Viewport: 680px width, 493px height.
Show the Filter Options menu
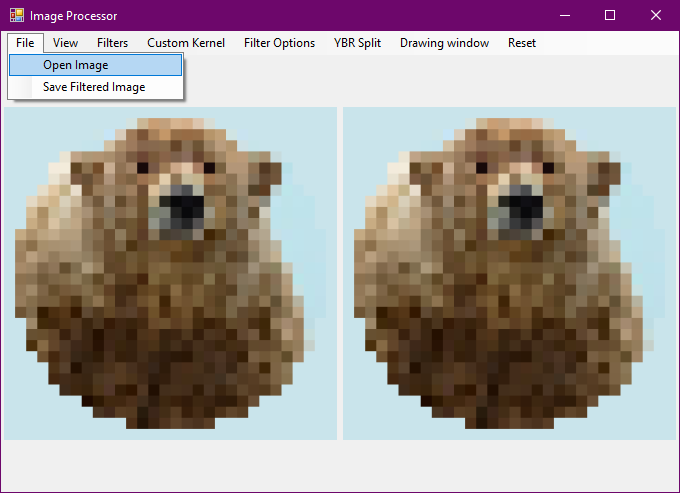pos(279,43)
